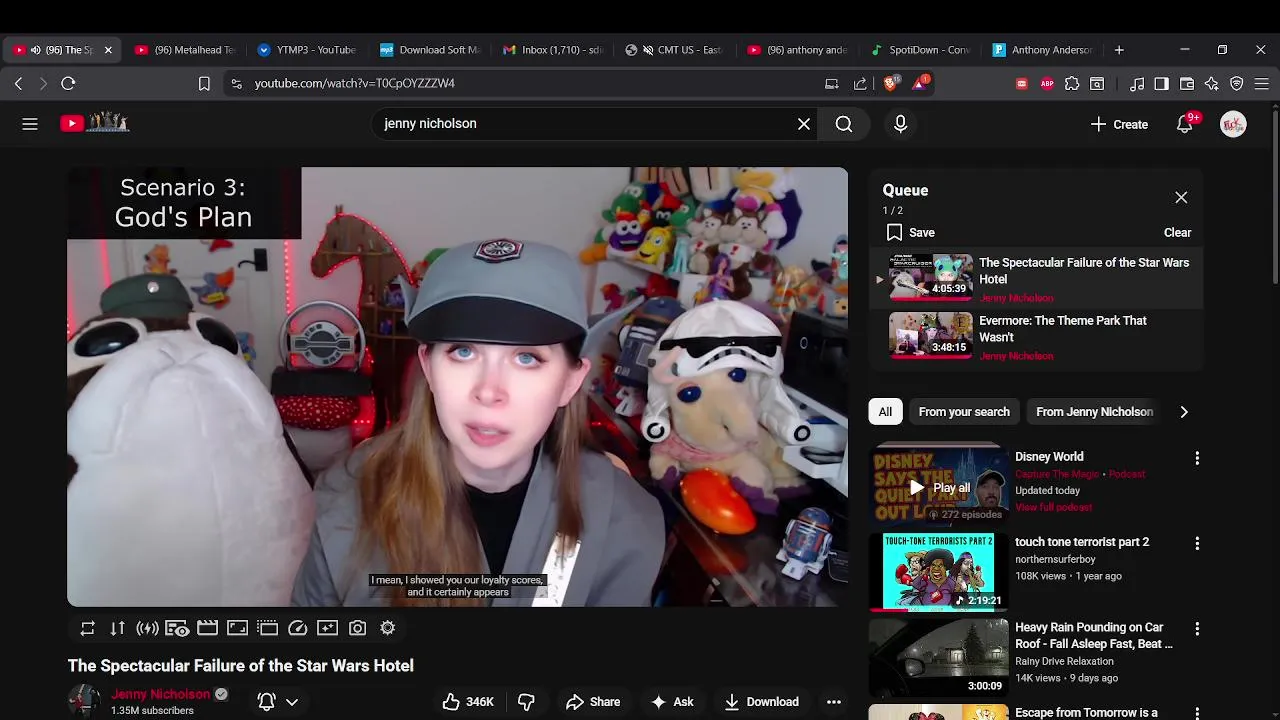The image size is (1280, 720).
Task: Download the video
Action: click(x=761, y=702)
